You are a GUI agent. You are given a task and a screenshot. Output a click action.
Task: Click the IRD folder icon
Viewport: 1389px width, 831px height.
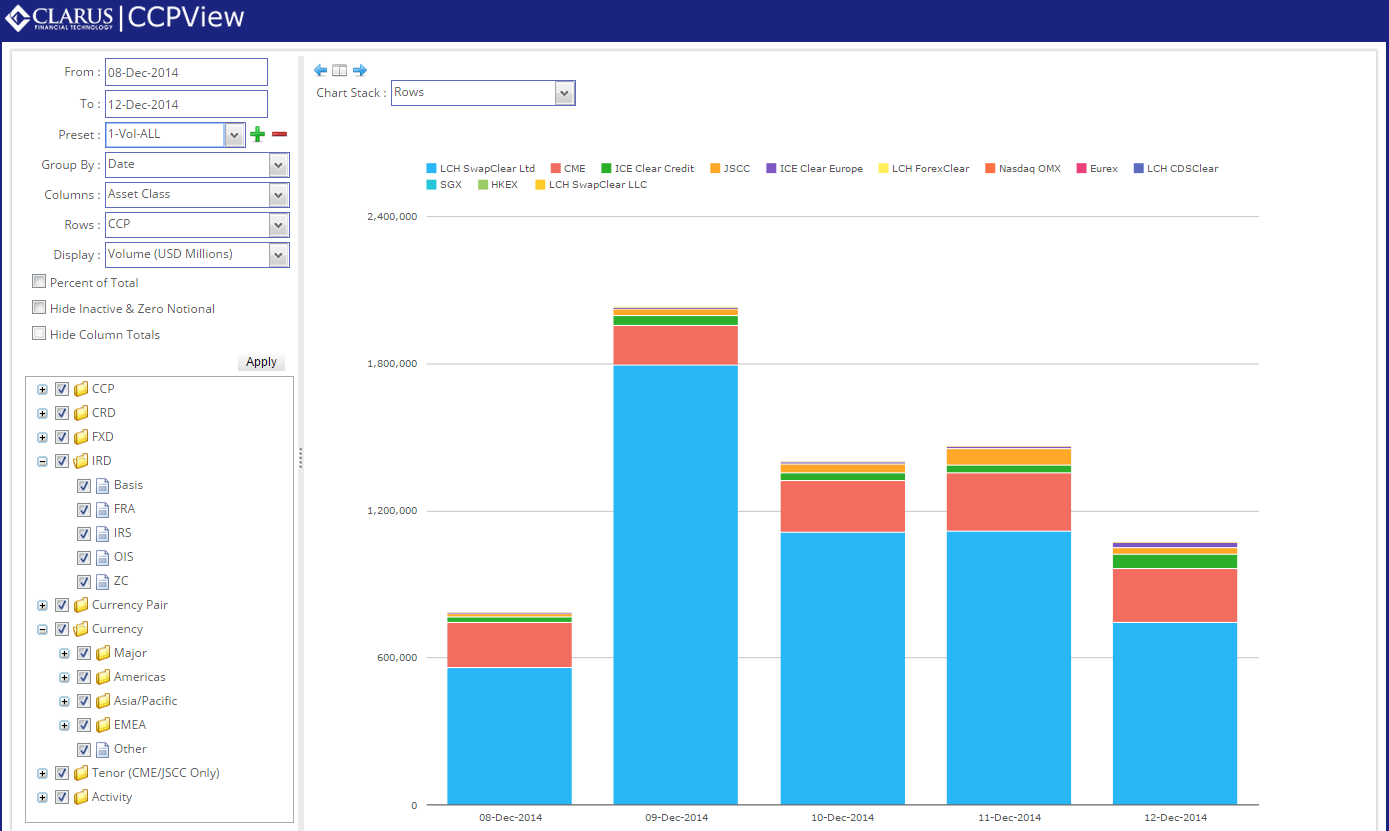(x=81, y=461)
